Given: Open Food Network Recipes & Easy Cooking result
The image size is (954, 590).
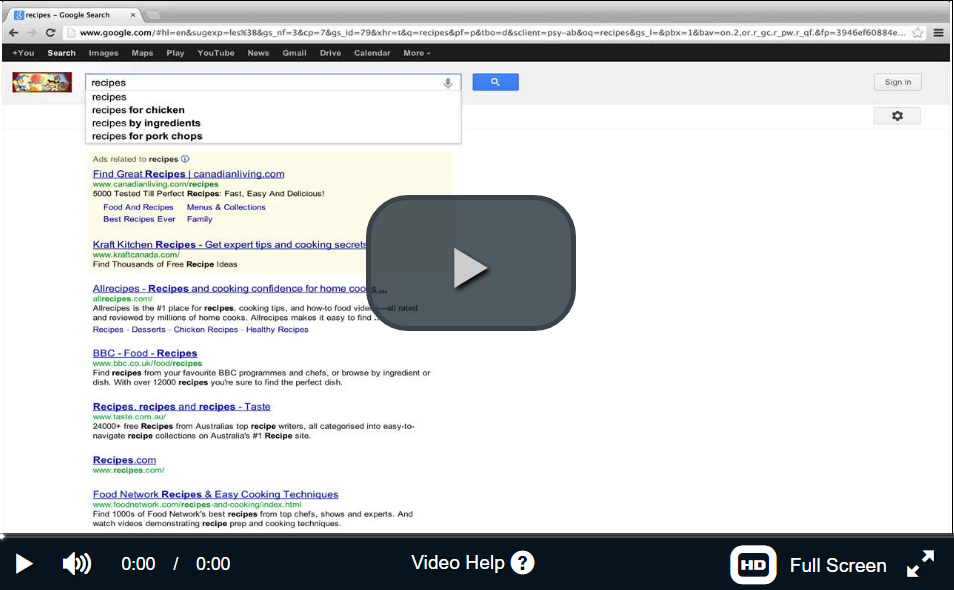Looking at the screenshot, I should click(215, 494).
